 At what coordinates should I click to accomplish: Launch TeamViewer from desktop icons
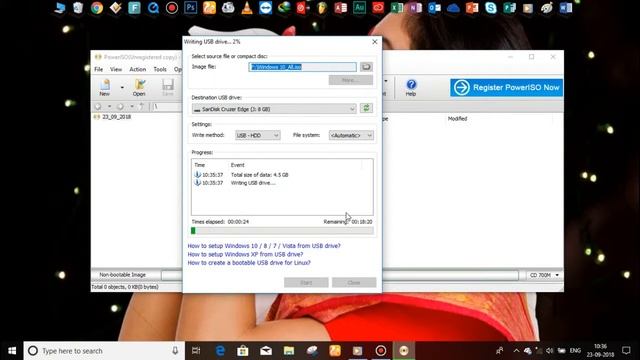click(266, 8)
